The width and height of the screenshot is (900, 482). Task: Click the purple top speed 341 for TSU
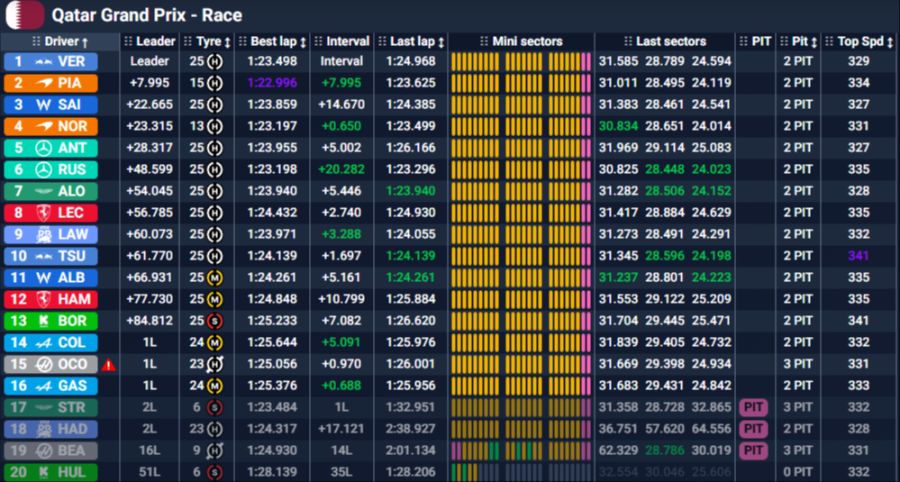tap(859, 256)
